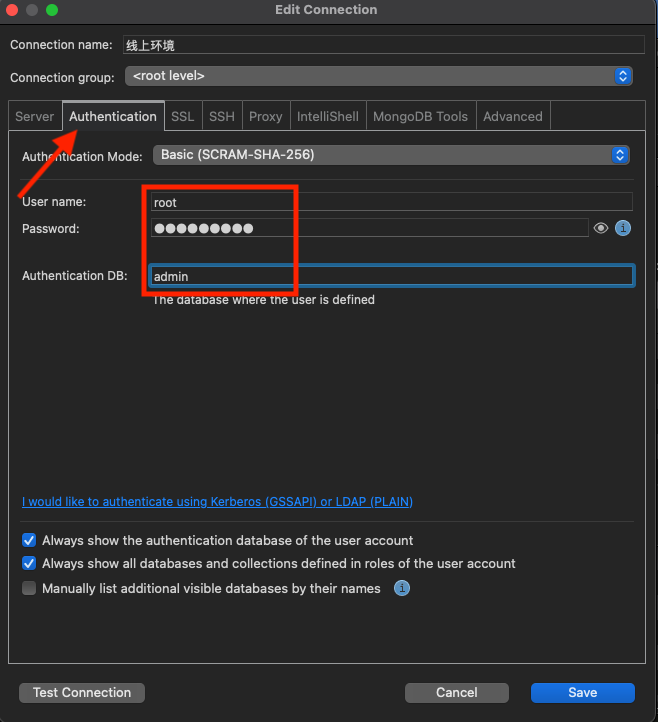
Task: Select the Authentication tab
Action: coord(113,116)
